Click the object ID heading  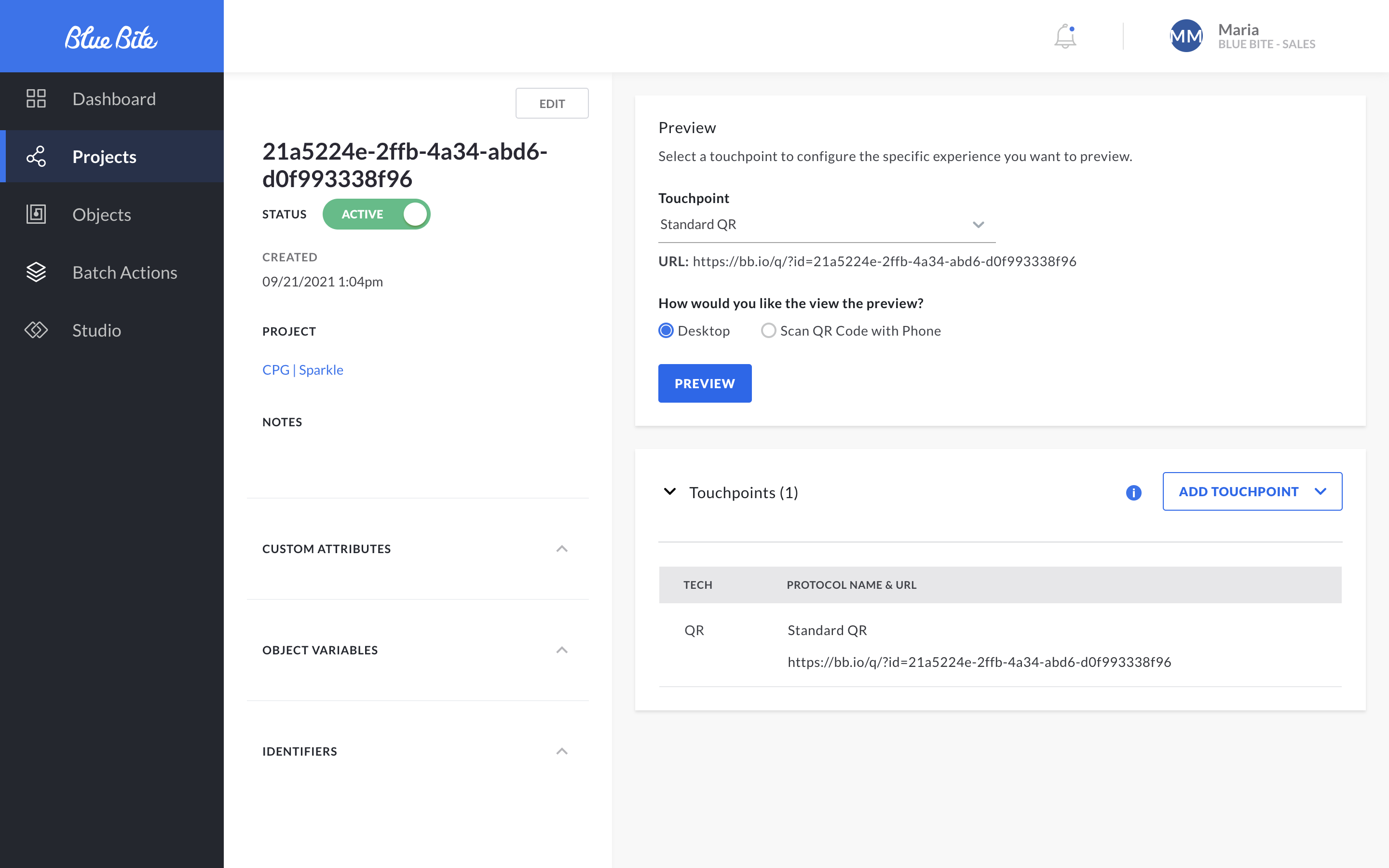click(x=405, y=165)
